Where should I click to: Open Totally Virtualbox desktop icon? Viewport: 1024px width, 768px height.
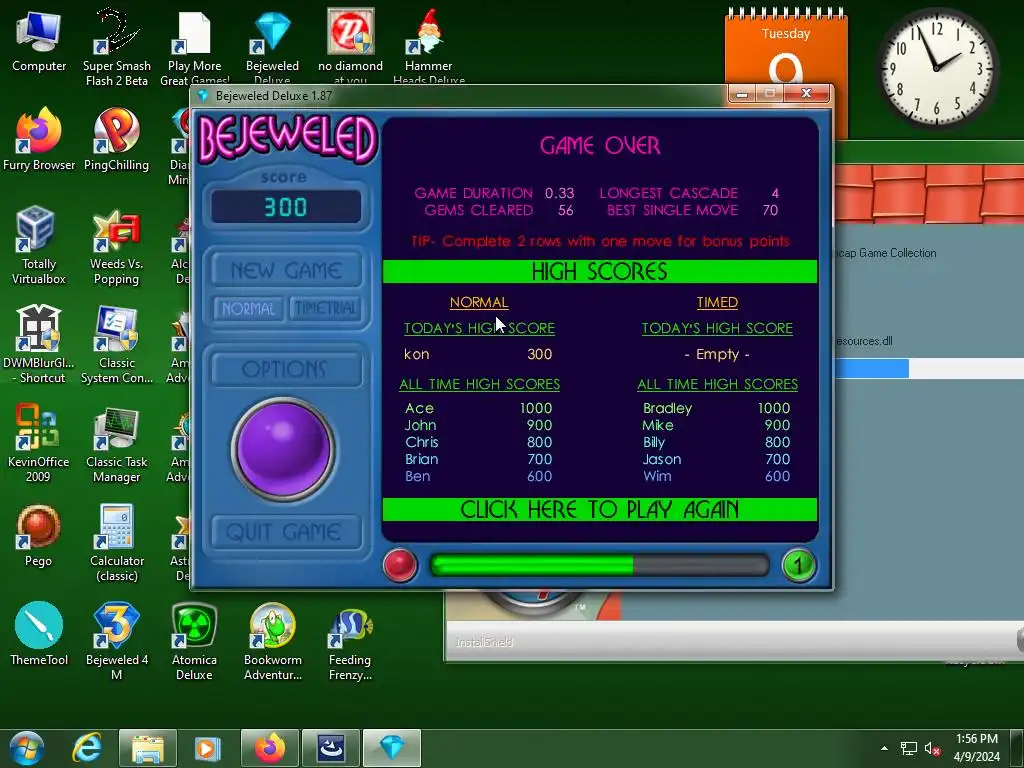39,246
